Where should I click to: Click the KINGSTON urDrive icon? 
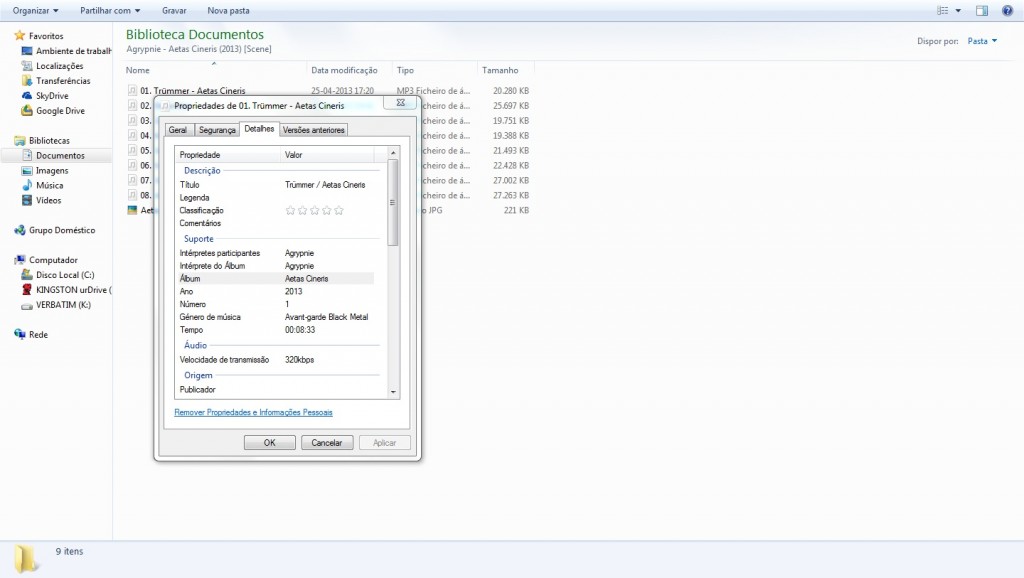[27, 289]
